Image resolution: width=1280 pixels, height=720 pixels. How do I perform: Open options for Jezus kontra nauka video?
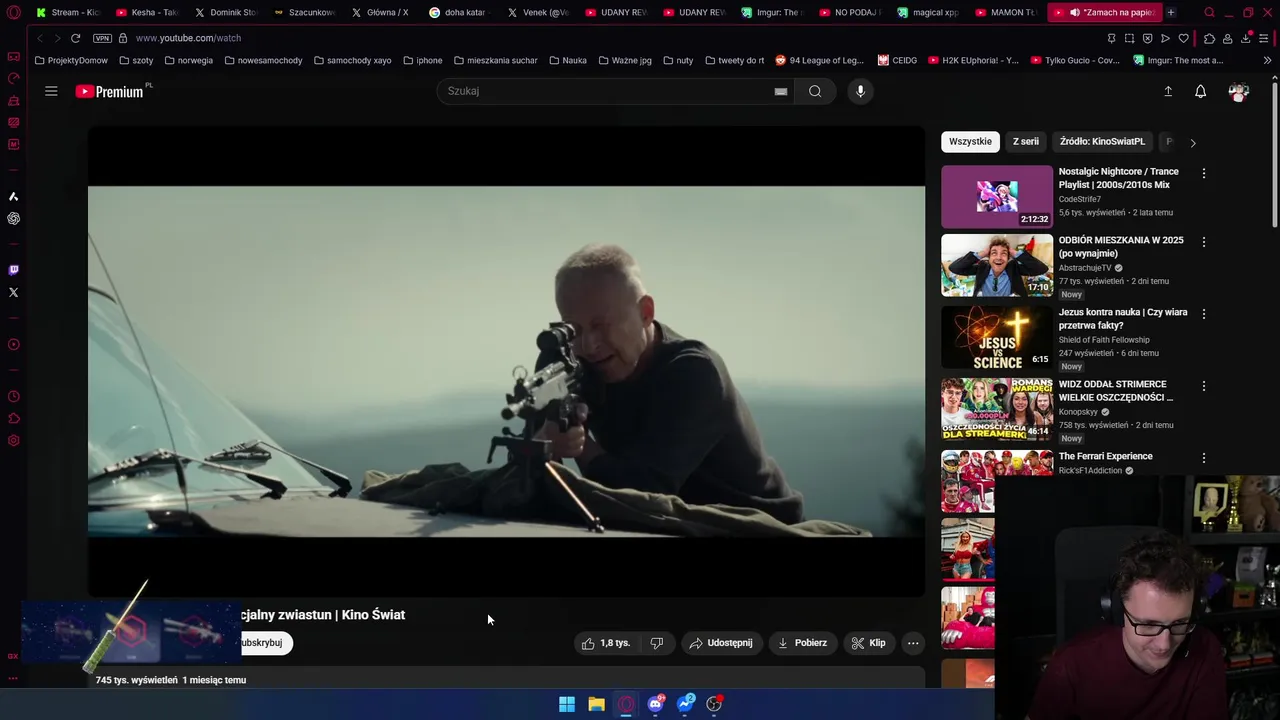[1204, 314]
